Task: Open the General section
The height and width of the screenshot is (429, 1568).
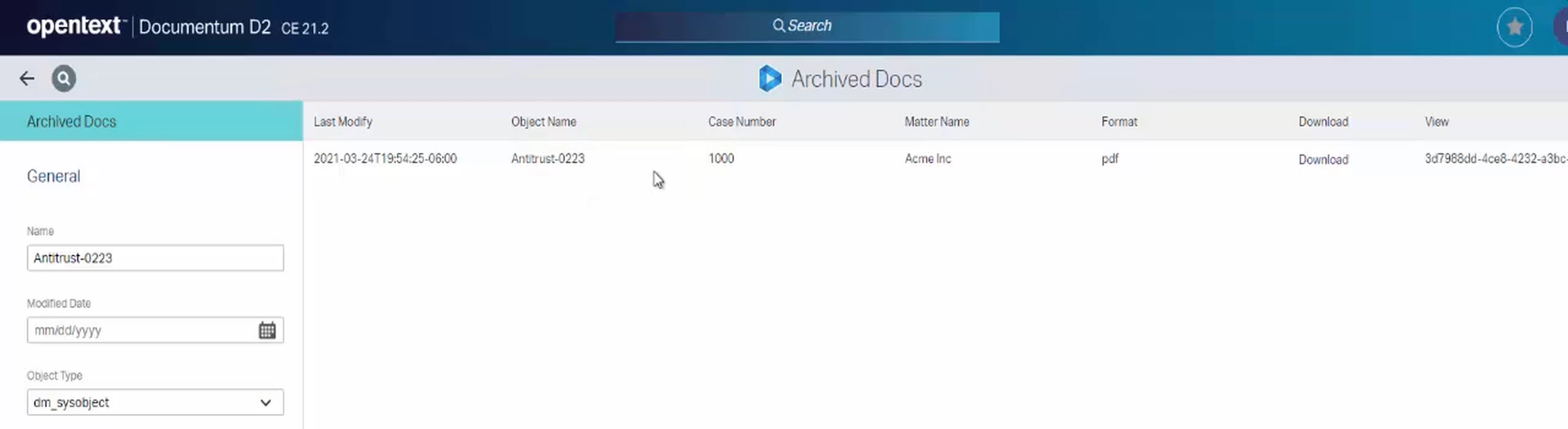Action: pos(54,177)
